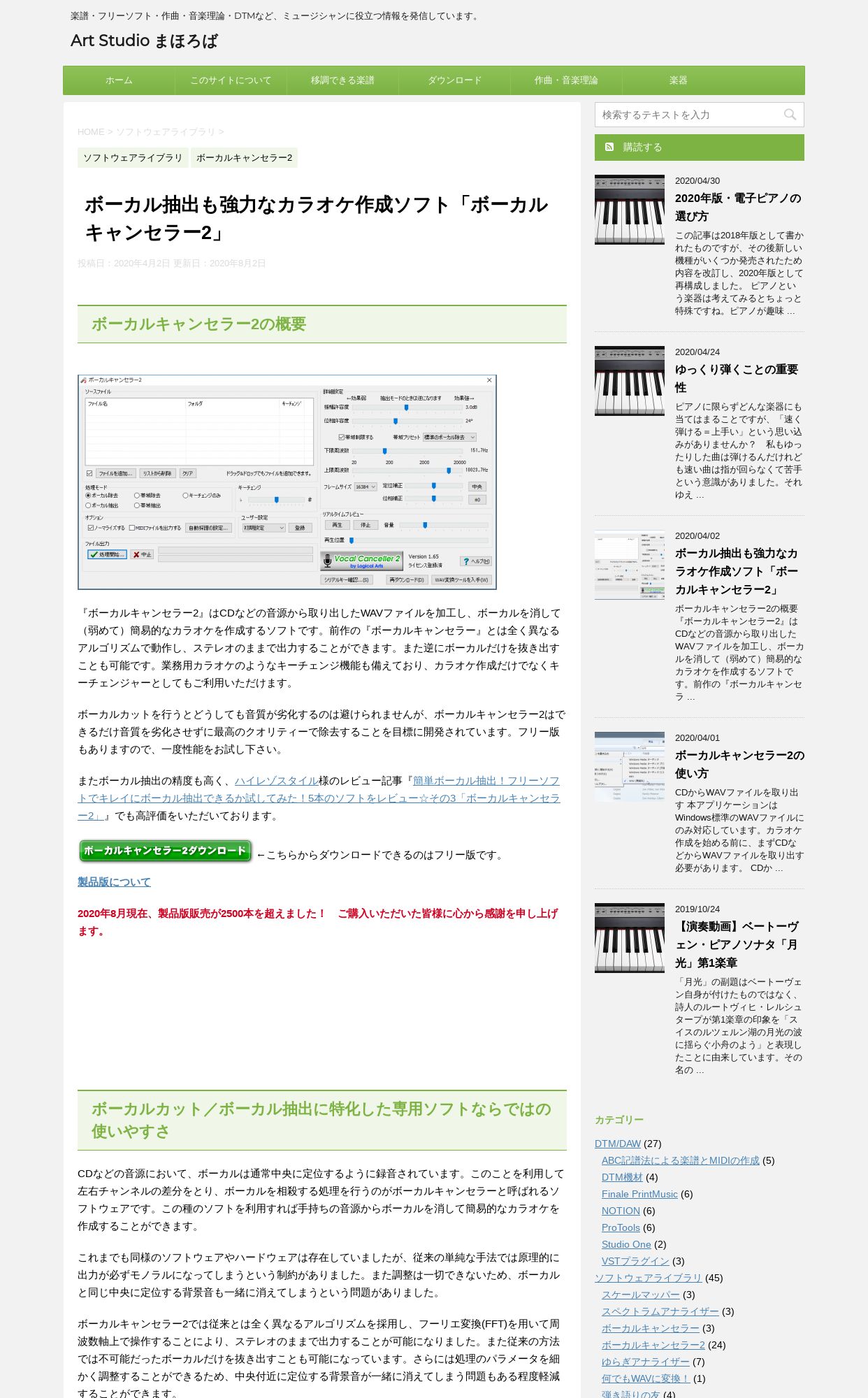The width and height of the screenshot is (868, 1398).
Task: Click the ソフトウェアライブラリ breadcrumb link
Action: [x=166, y=131]
